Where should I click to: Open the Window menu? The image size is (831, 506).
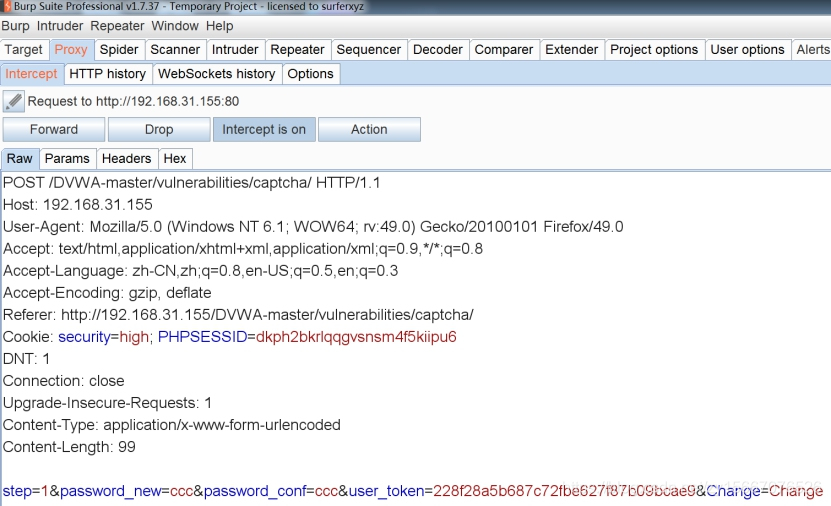(x=175, y=26)
